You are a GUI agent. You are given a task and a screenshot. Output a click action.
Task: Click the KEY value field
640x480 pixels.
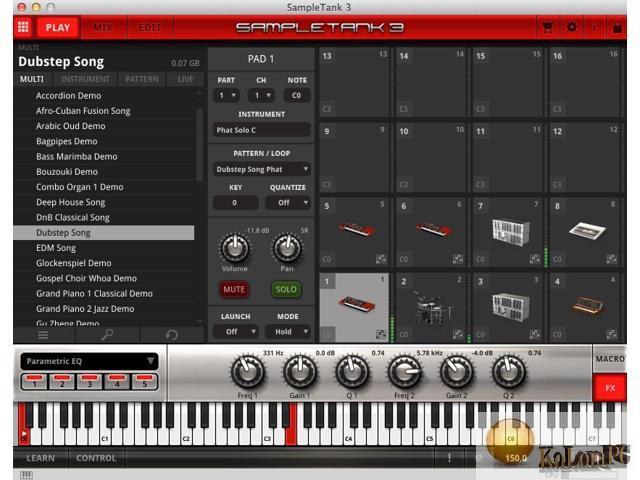pos(235,202)
